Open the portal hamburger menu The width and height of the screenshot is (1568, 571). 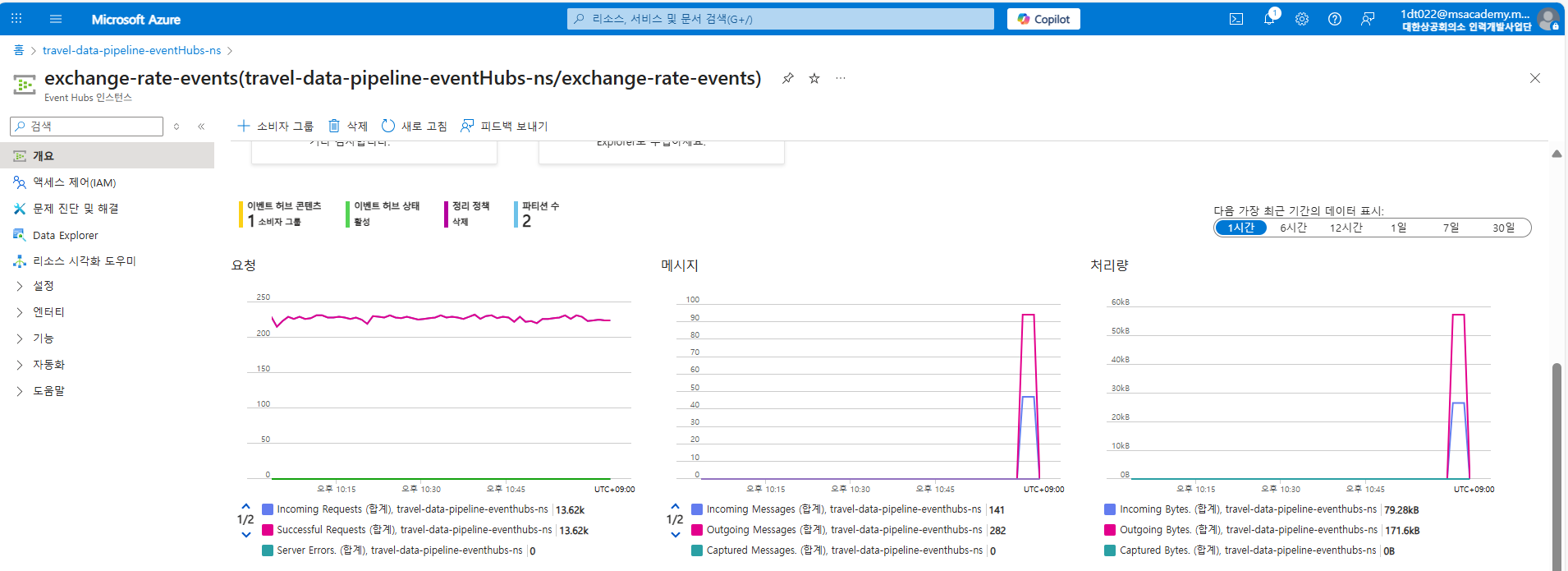(56, 18)
